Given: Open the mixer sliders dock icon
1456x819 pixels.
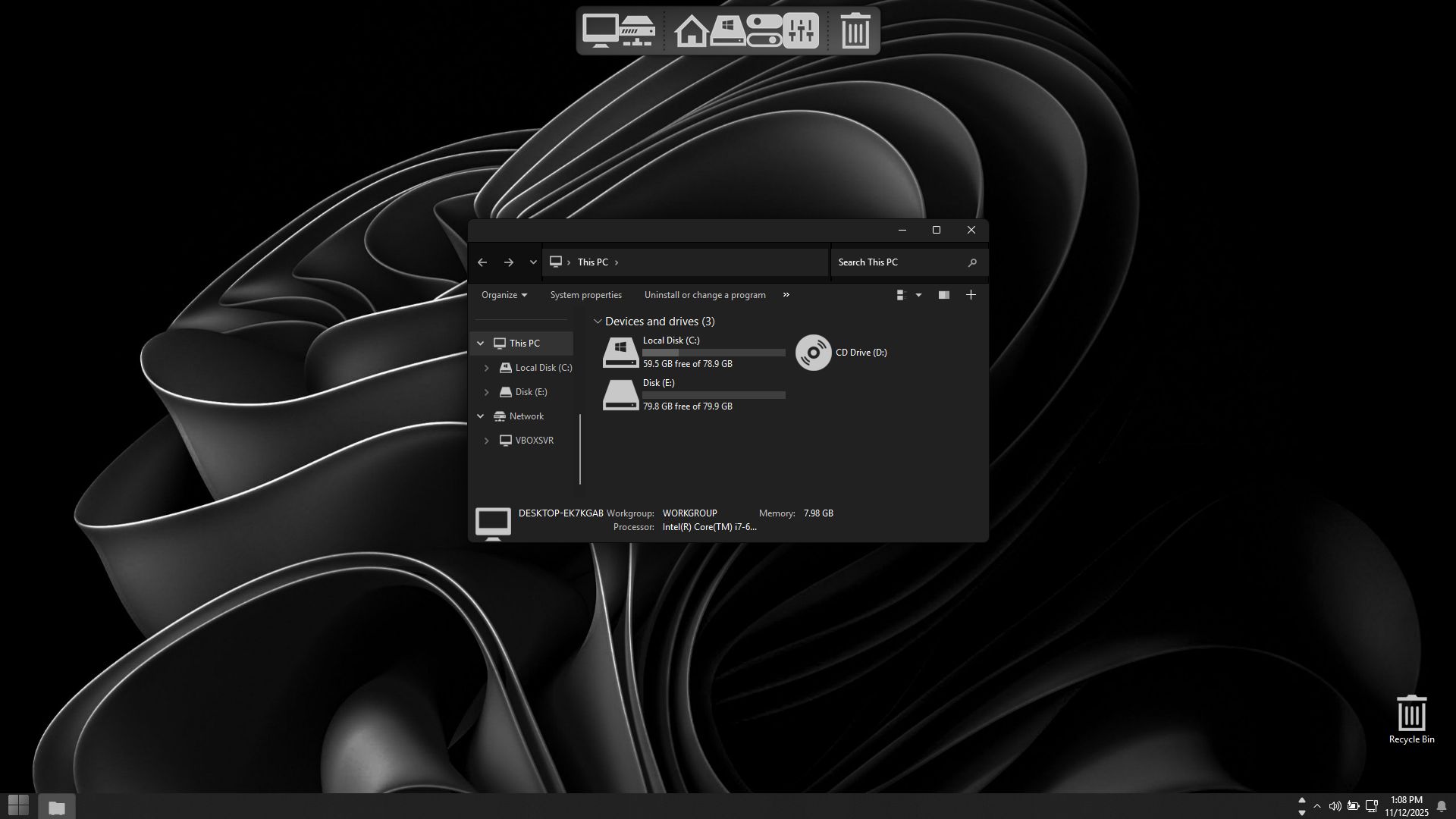Looking at the screenshot, I should [x=801, y=31].
